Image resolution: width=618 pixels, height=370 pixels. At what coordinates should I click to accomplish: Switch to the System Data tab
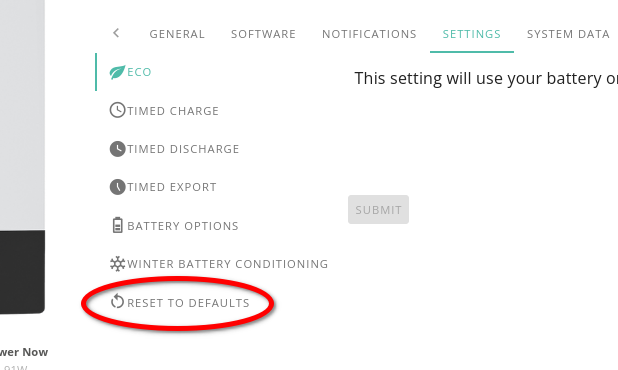(x=568, y=34)
